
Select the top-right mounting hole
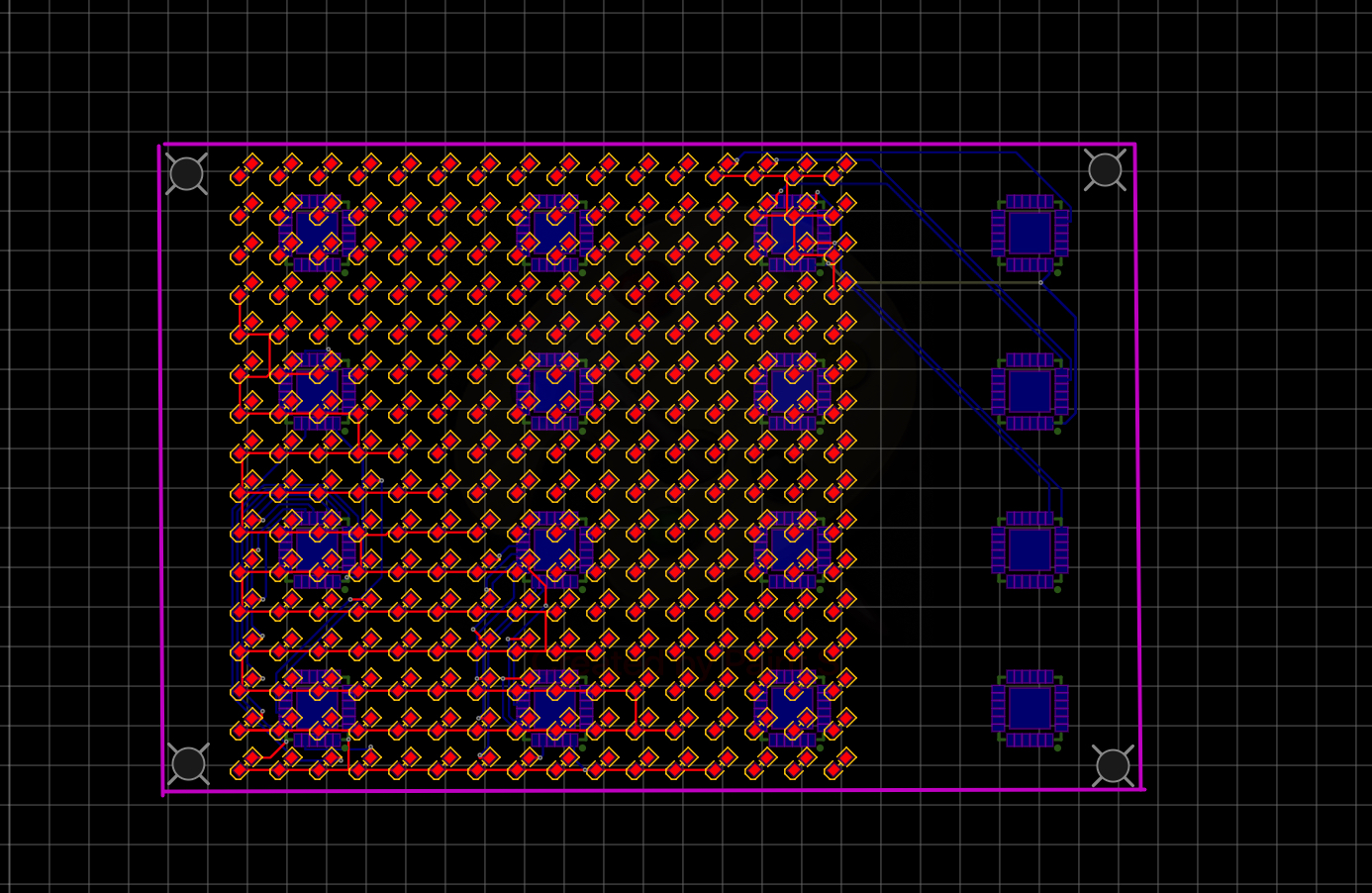(1105, 170)
